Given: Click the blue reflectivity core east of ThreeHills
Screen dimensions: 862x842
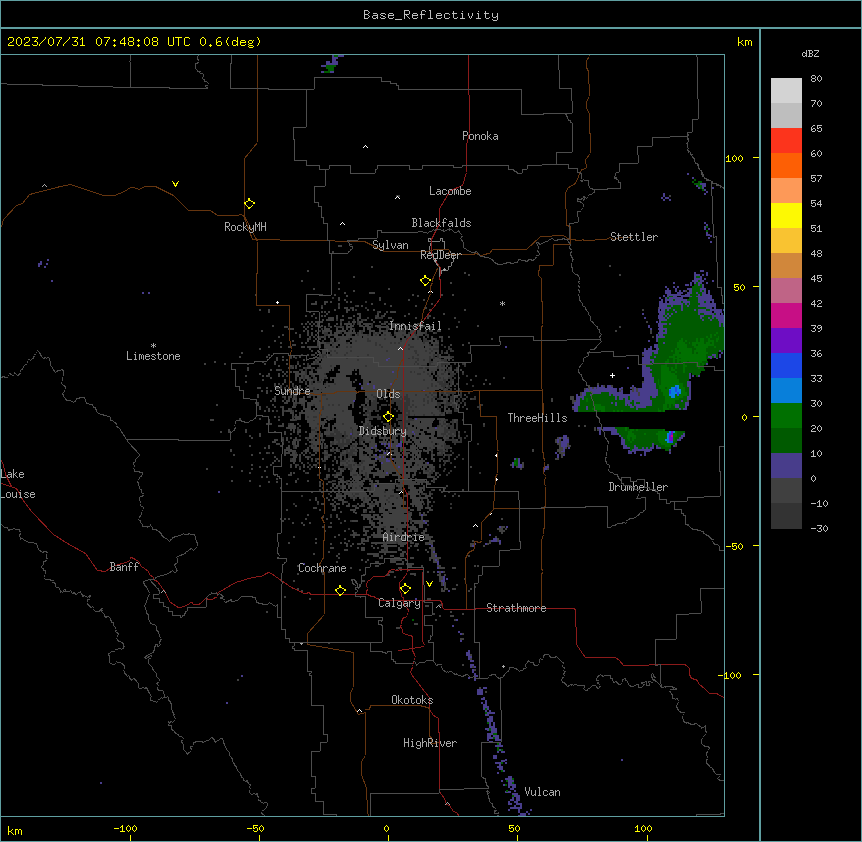Looking at the screenshot, I should click(x=675, y=391).
